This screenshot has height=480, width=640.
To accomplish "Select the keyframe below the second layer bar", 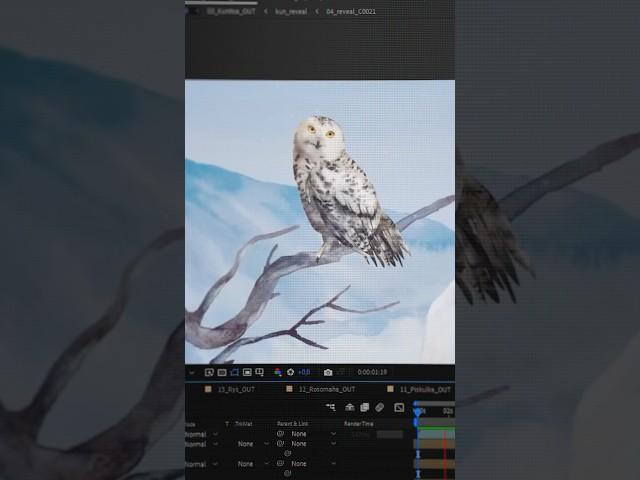I will [x=418, y=454].
